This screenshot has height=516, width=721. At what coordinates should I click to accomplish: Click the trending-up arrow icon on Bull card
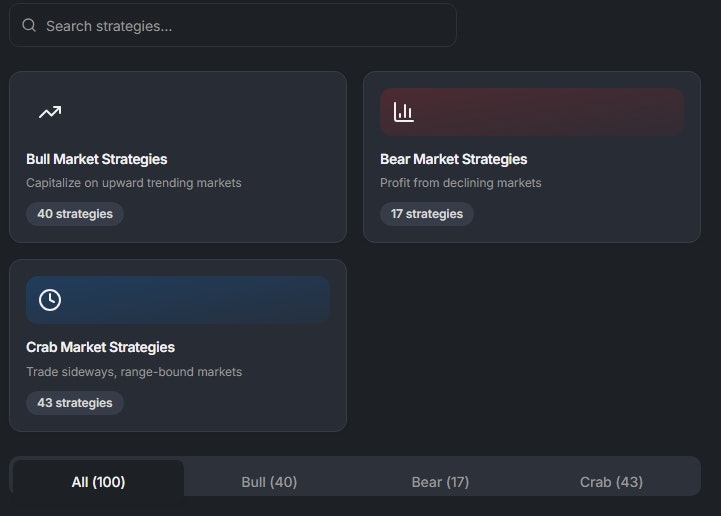[x=50, y=112]
